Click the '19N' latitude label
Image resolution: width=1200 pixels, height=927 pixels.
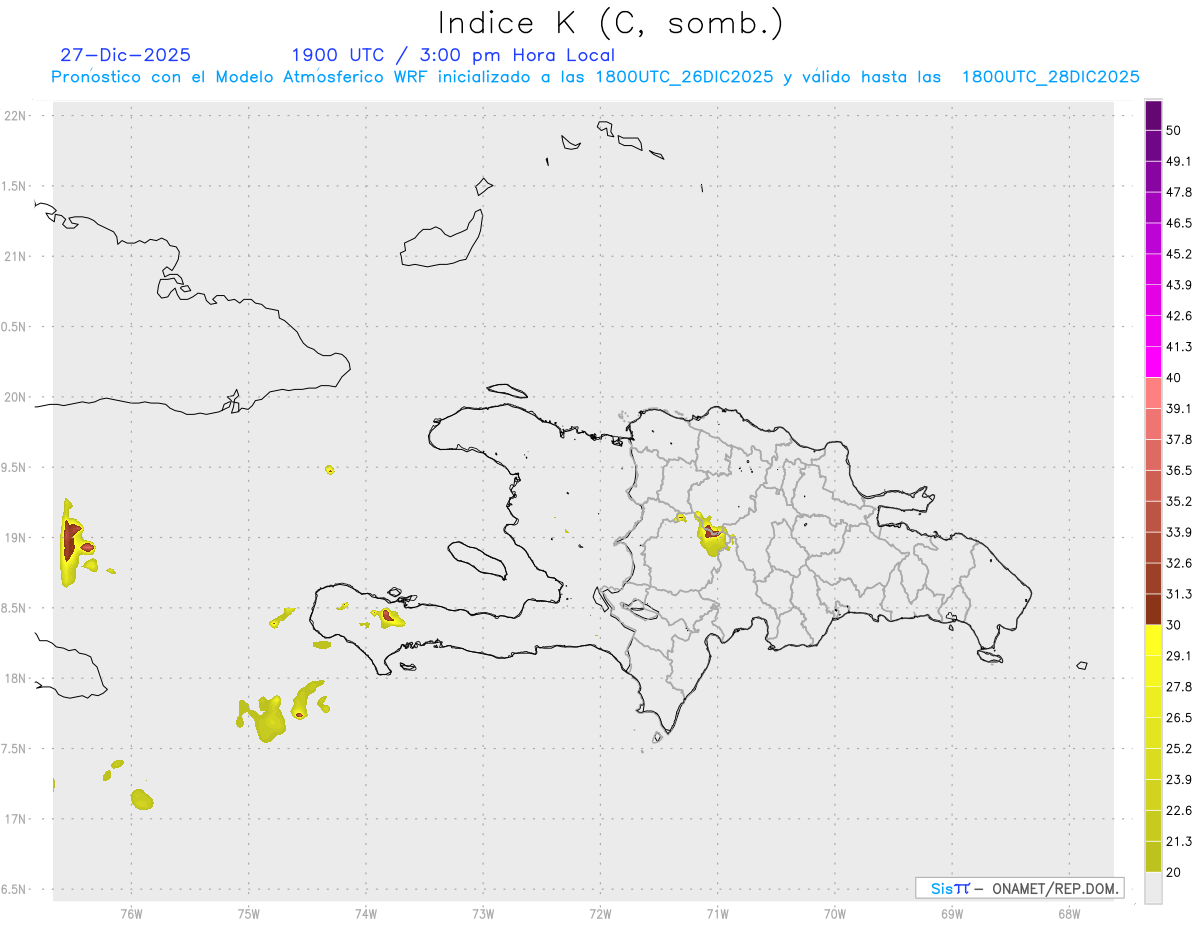(16, 537)
